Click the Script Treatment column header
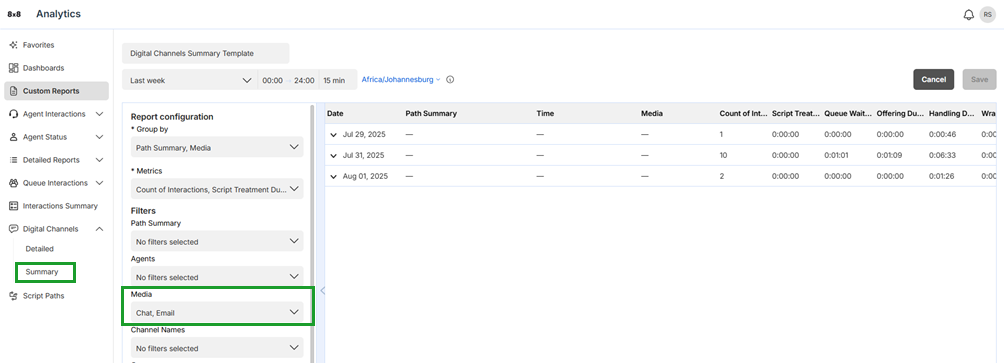 point(796,114)
